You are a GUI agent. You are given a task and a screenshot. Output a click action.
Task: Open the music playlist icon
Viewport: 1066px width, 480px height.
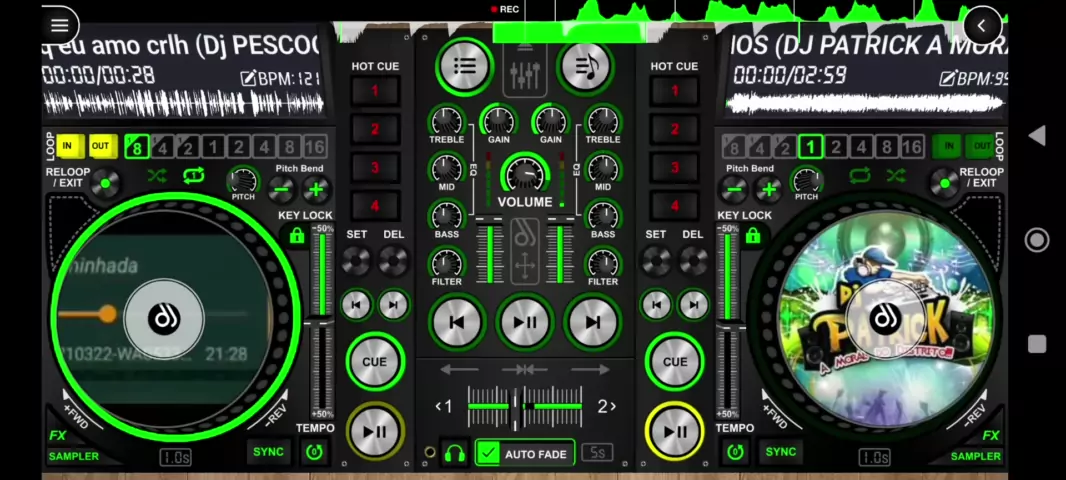pos(586,66)
